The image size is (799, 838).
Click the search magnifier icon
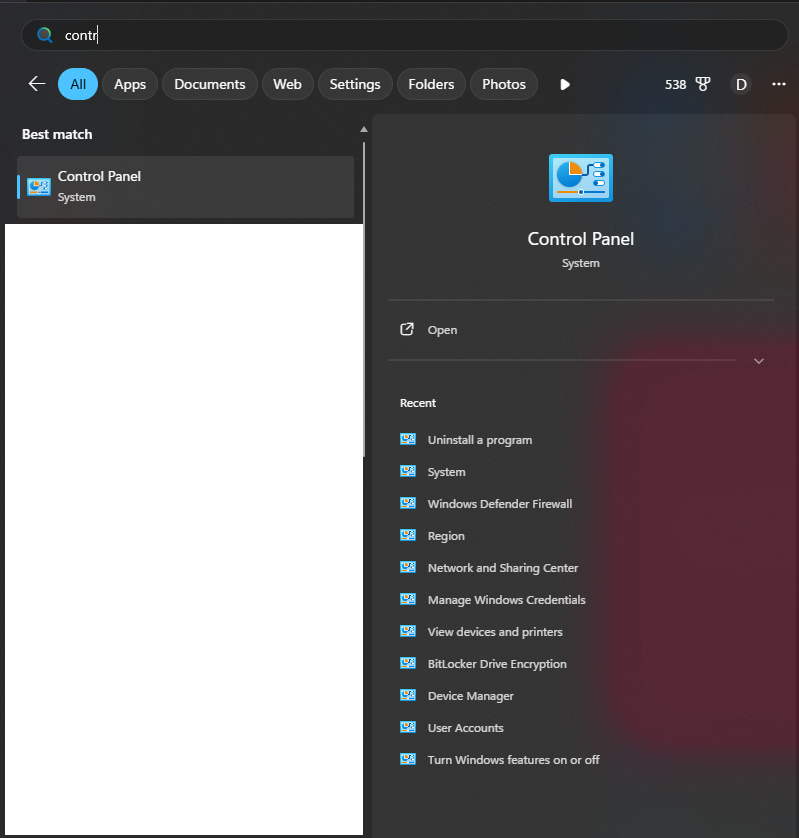tap(44, 35)
